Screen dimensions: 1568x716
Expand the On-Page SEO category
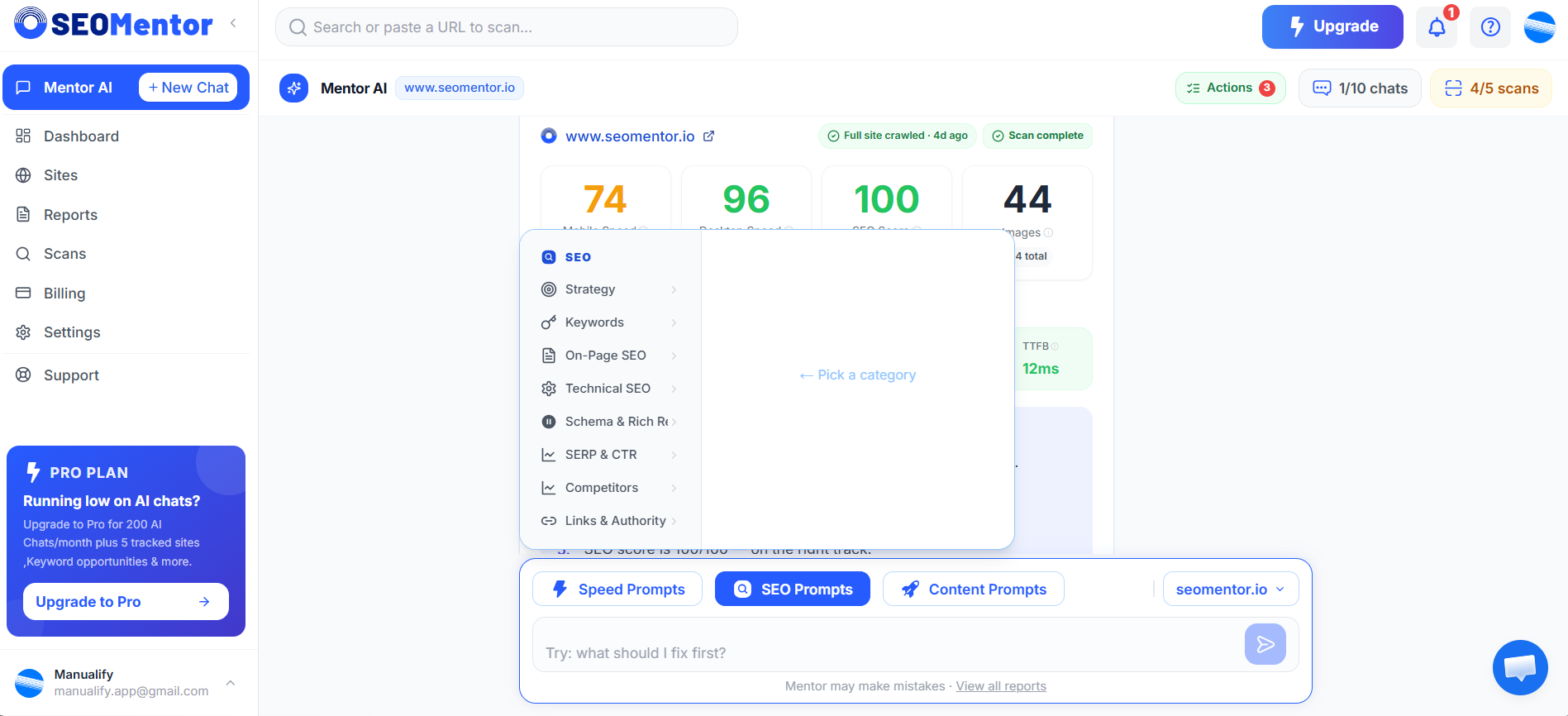610,356
